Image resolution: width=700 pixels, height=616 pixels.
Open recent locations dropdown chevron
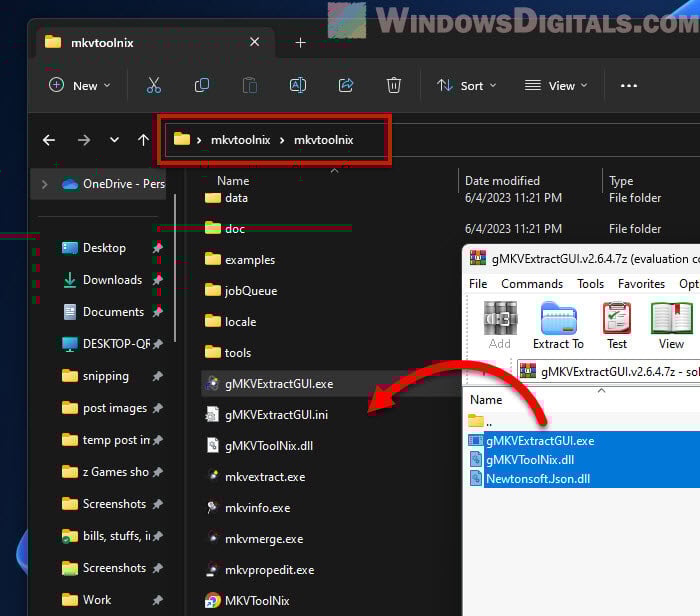[x=114, y=140]
